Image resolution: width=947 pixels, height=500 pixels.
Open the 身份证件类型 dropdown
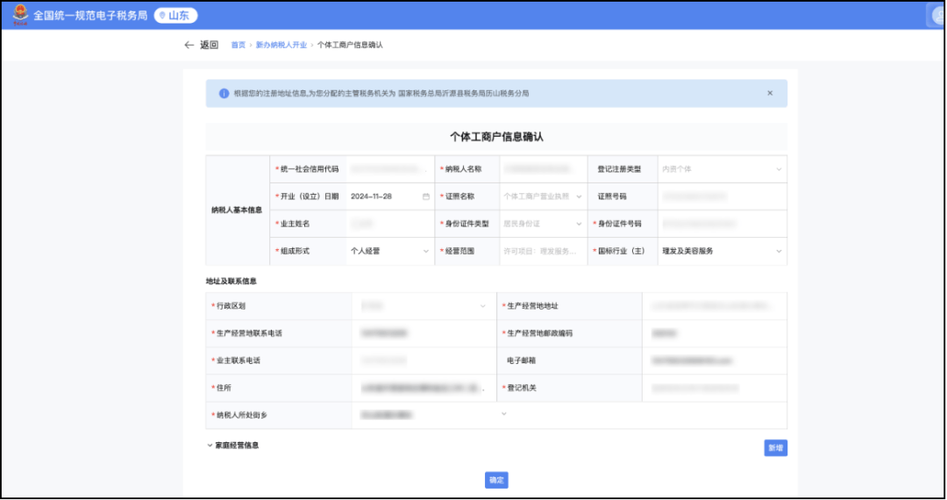(x=543, y=223)
